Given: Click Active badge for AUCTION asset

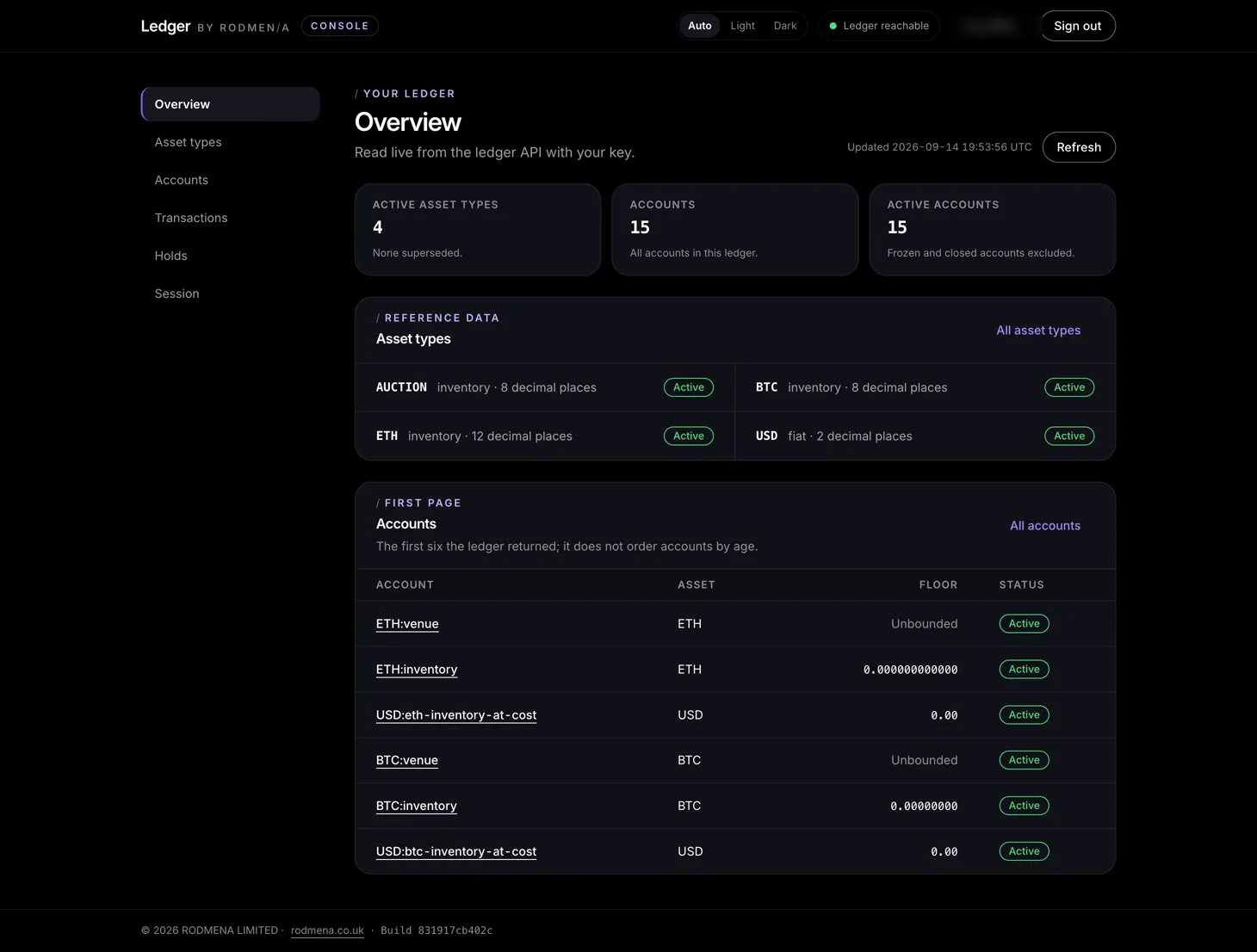Looking at the screenshot, I should pos(689,387).
